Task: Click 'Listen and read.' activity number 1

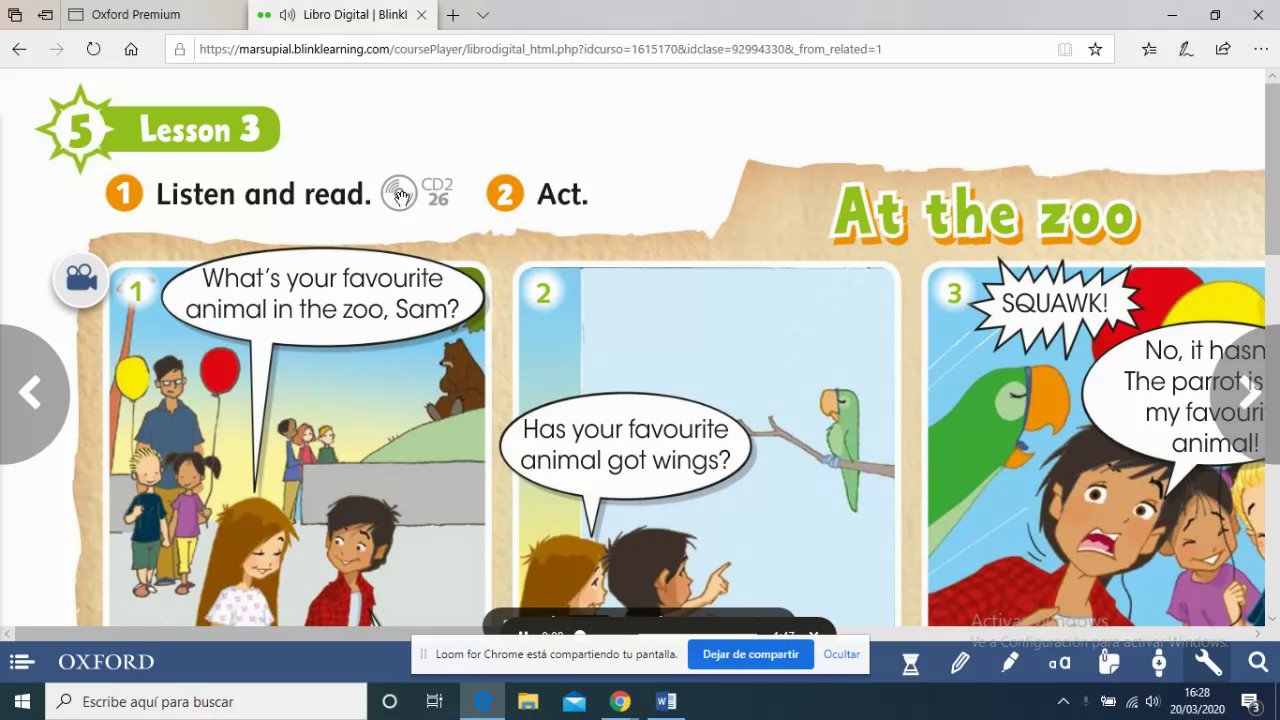Action: click(x=240, y=193)
